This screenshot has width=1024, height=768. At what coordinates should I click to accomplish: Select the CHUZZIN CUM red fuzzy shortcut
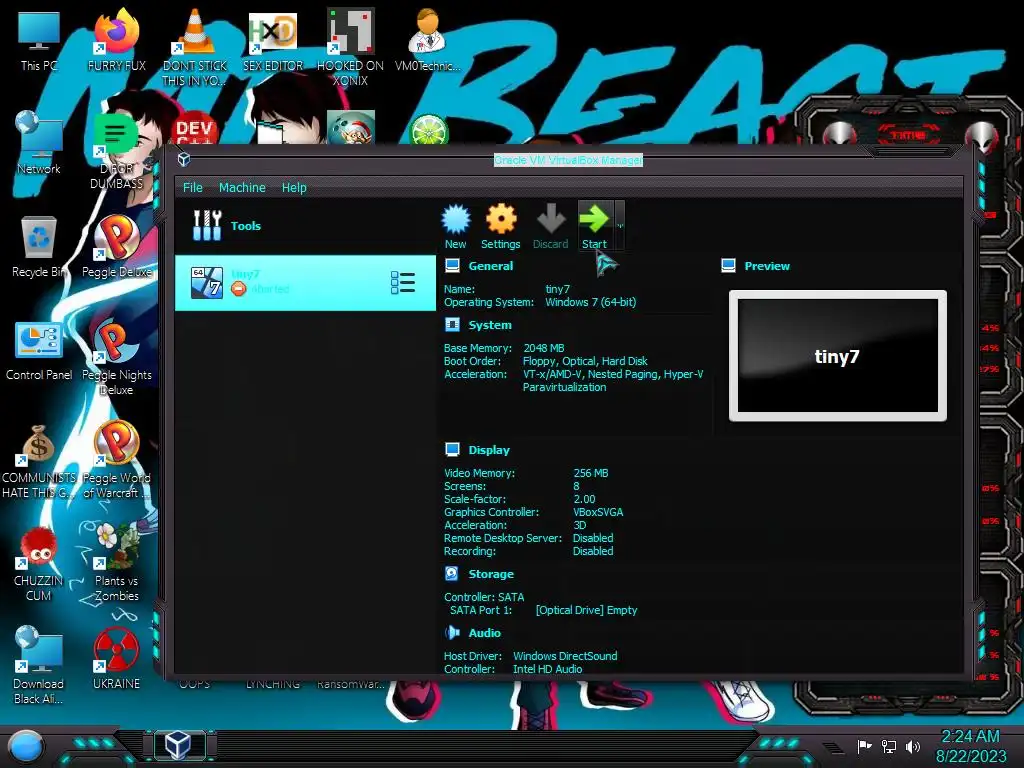[x=39, y=564]
